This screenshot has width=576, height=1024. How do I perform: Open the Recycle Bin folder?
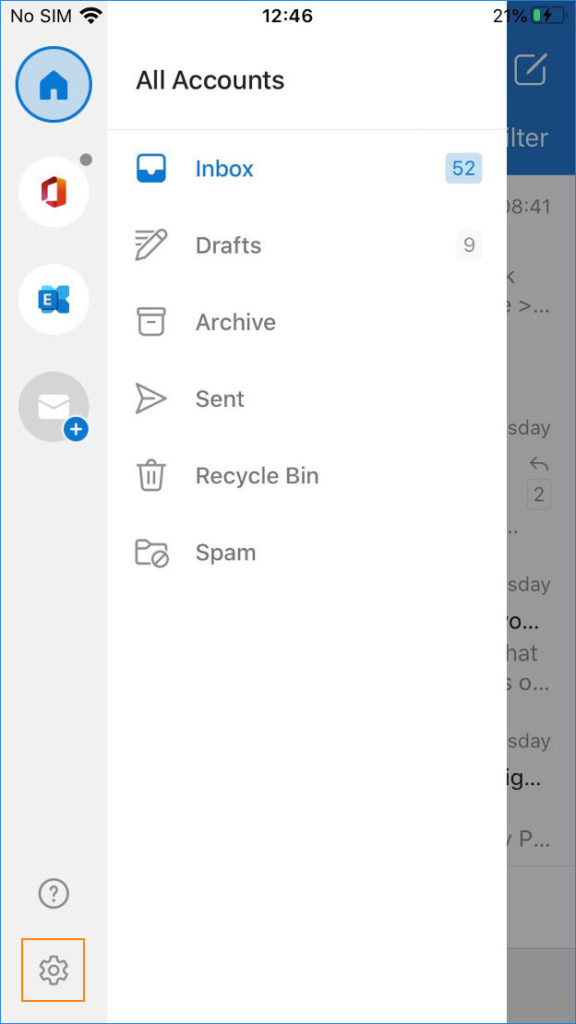tap(257, 475)
